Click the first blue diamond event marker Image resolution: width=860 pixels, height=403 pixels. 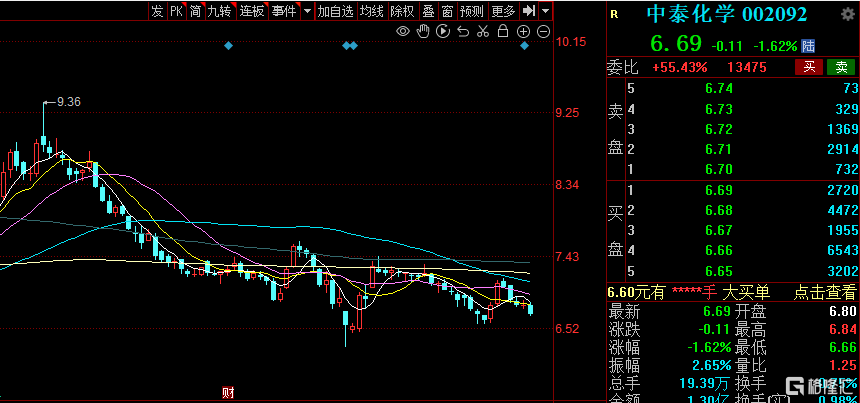pos(229,46)
